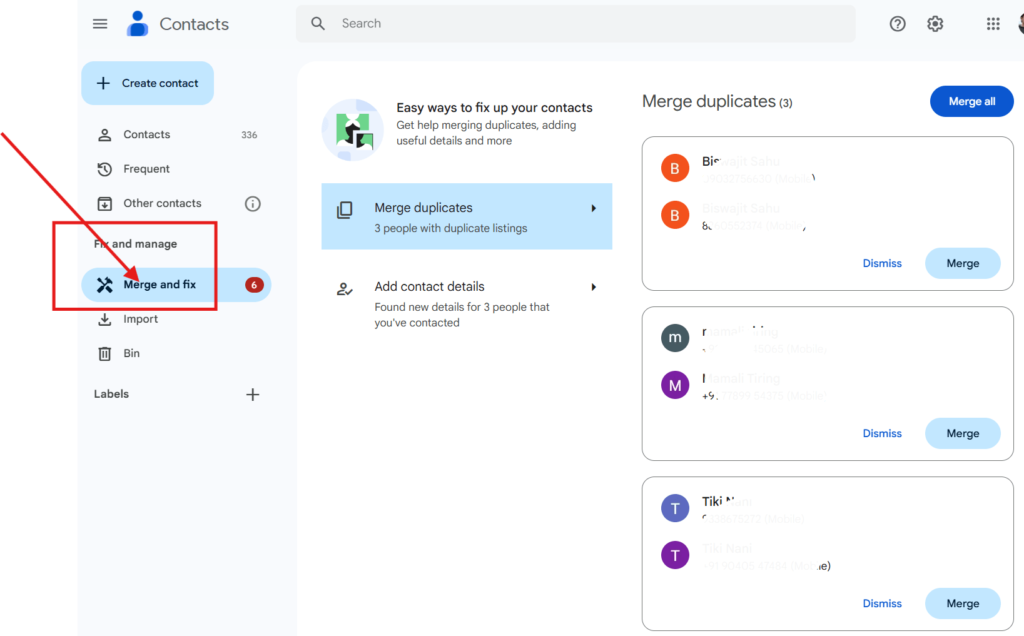Viewport: 1024px width, 636px height.
Task: Open the Bin
Action: point(176,354)
